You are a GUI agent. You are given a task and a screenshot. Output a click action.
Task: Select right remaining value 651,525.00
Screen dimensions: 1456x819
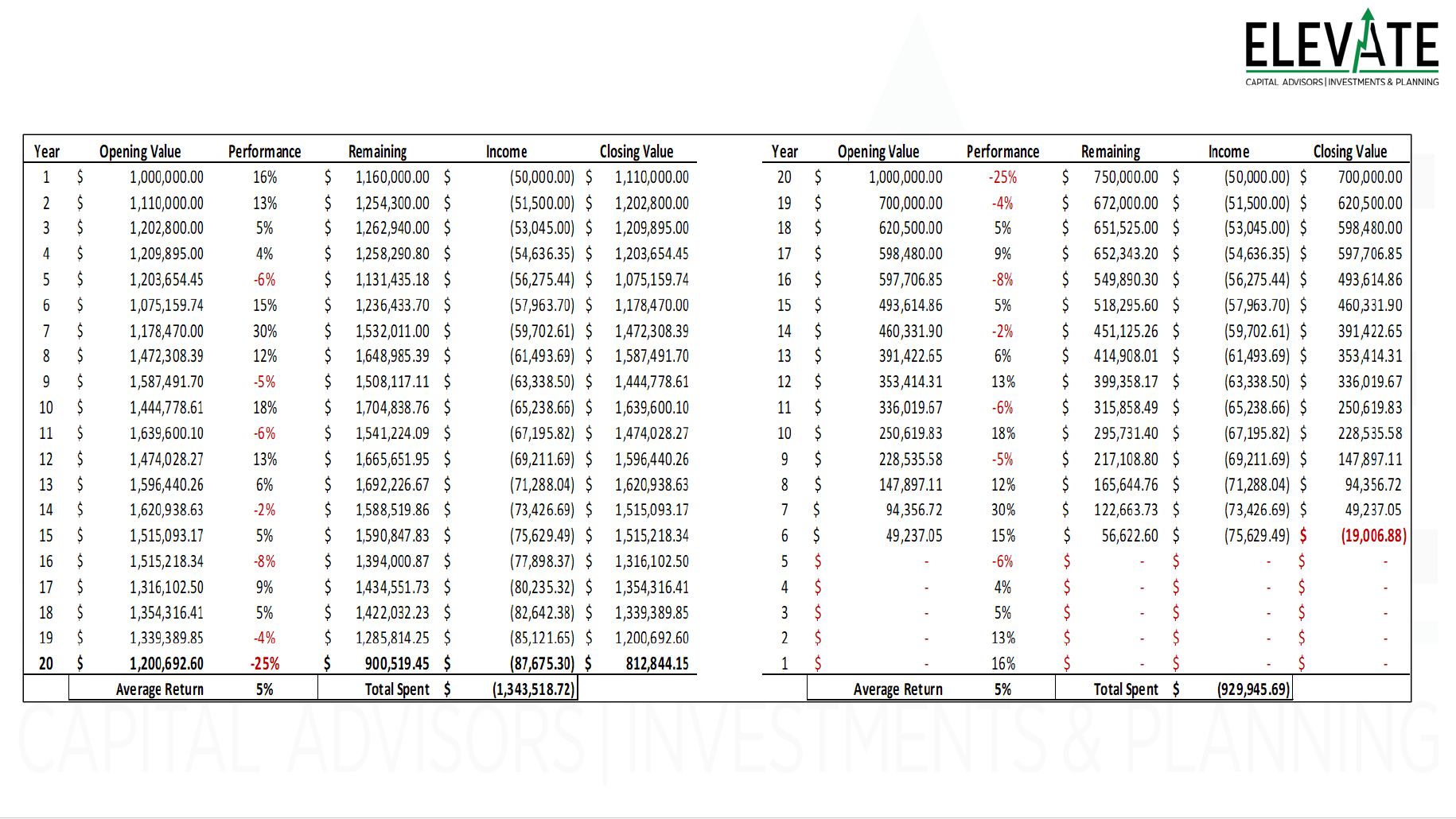pos(1126,228)
